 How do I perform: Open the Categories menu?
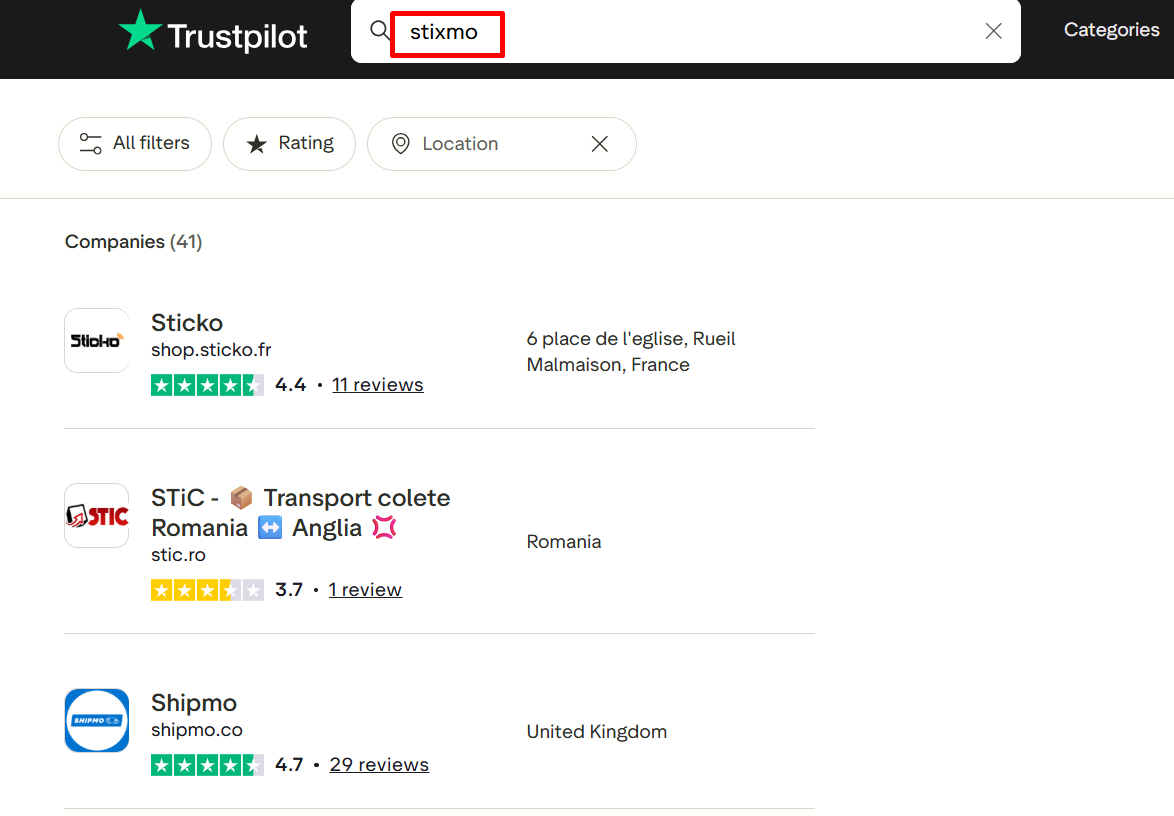pos(1111,30)
